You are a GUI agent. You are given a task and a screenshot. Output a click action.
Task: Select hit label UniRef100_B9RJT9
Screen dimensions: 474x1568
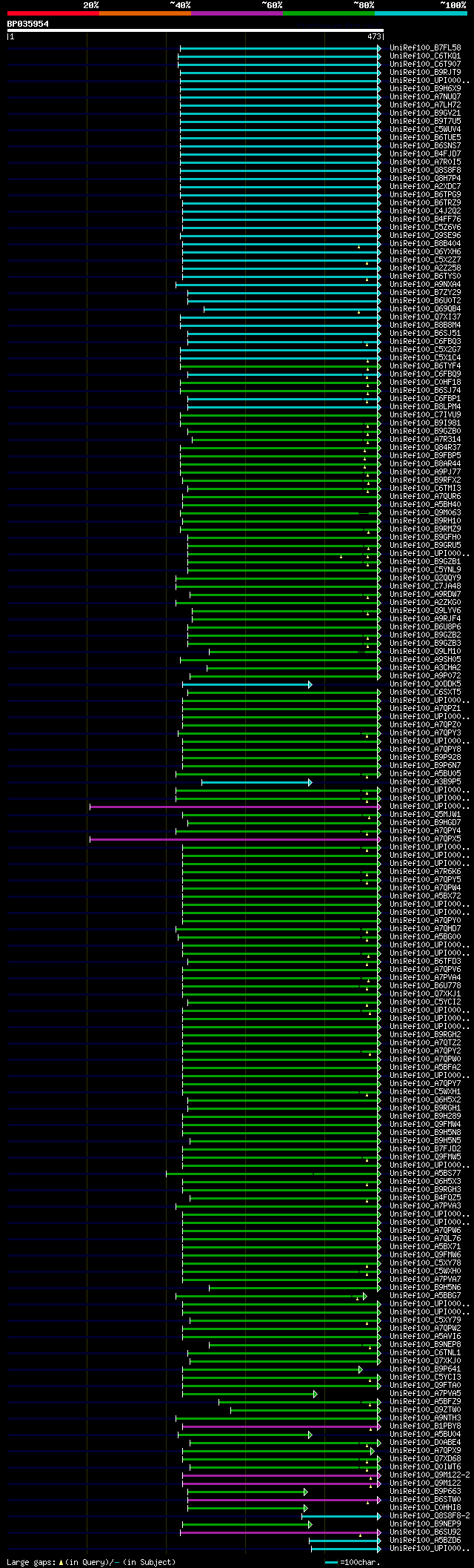(x=425, y=72)
